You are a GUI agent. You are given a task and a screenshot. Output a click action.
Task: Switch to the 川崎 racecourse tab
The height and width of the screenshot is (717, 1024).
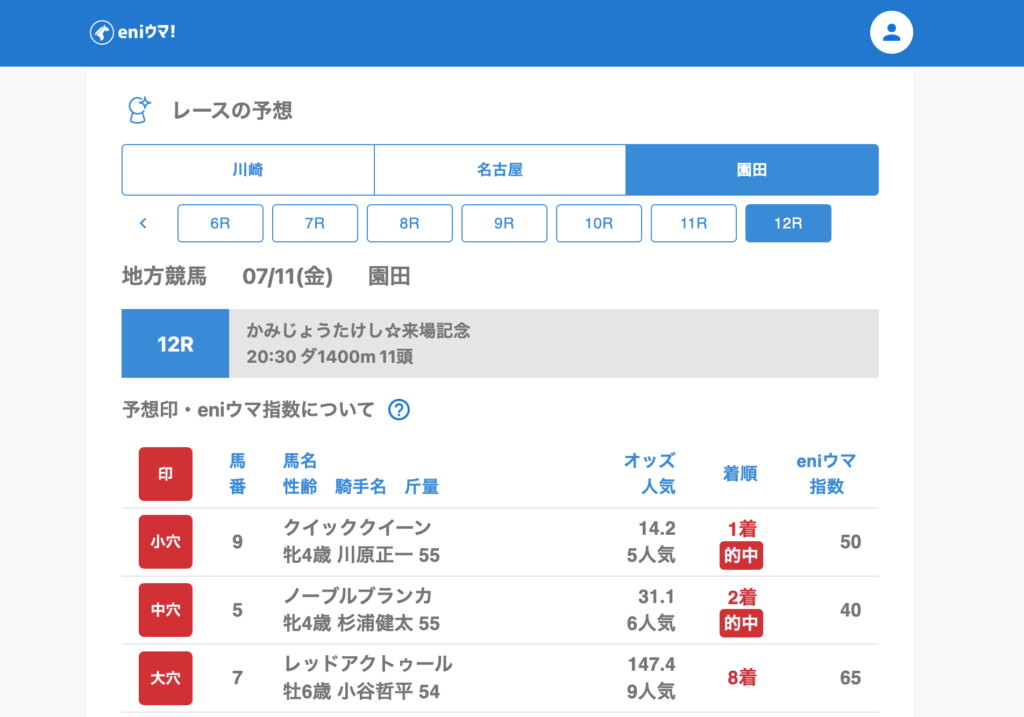(248, 170)
